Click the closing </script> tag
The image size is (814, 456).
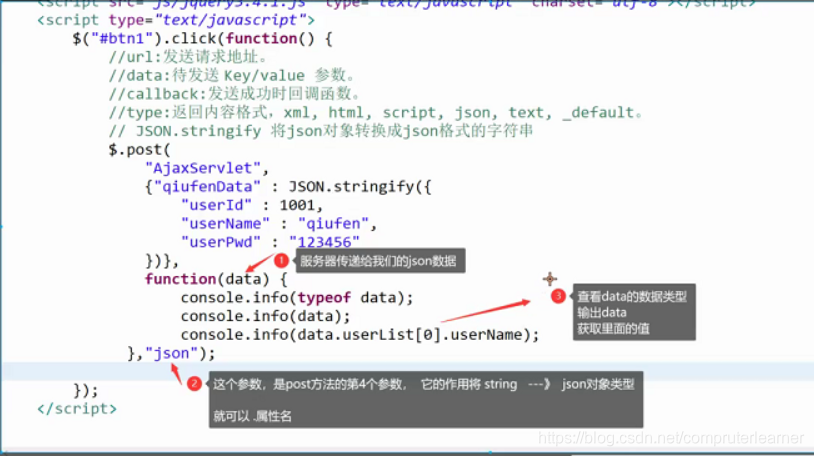(77, 409)
